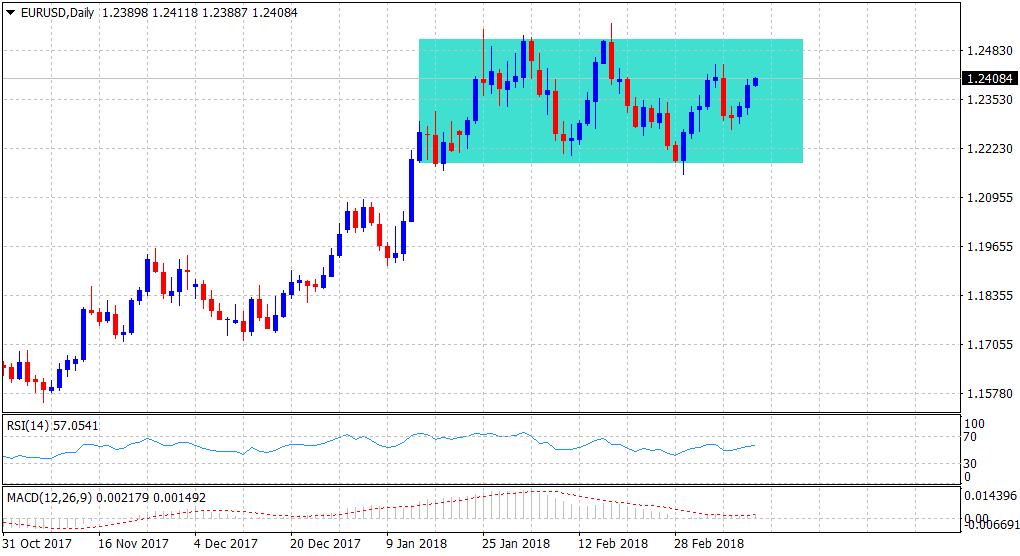Select the 1.18355 price axis label

pyautogui.click(x=990, y=296)
